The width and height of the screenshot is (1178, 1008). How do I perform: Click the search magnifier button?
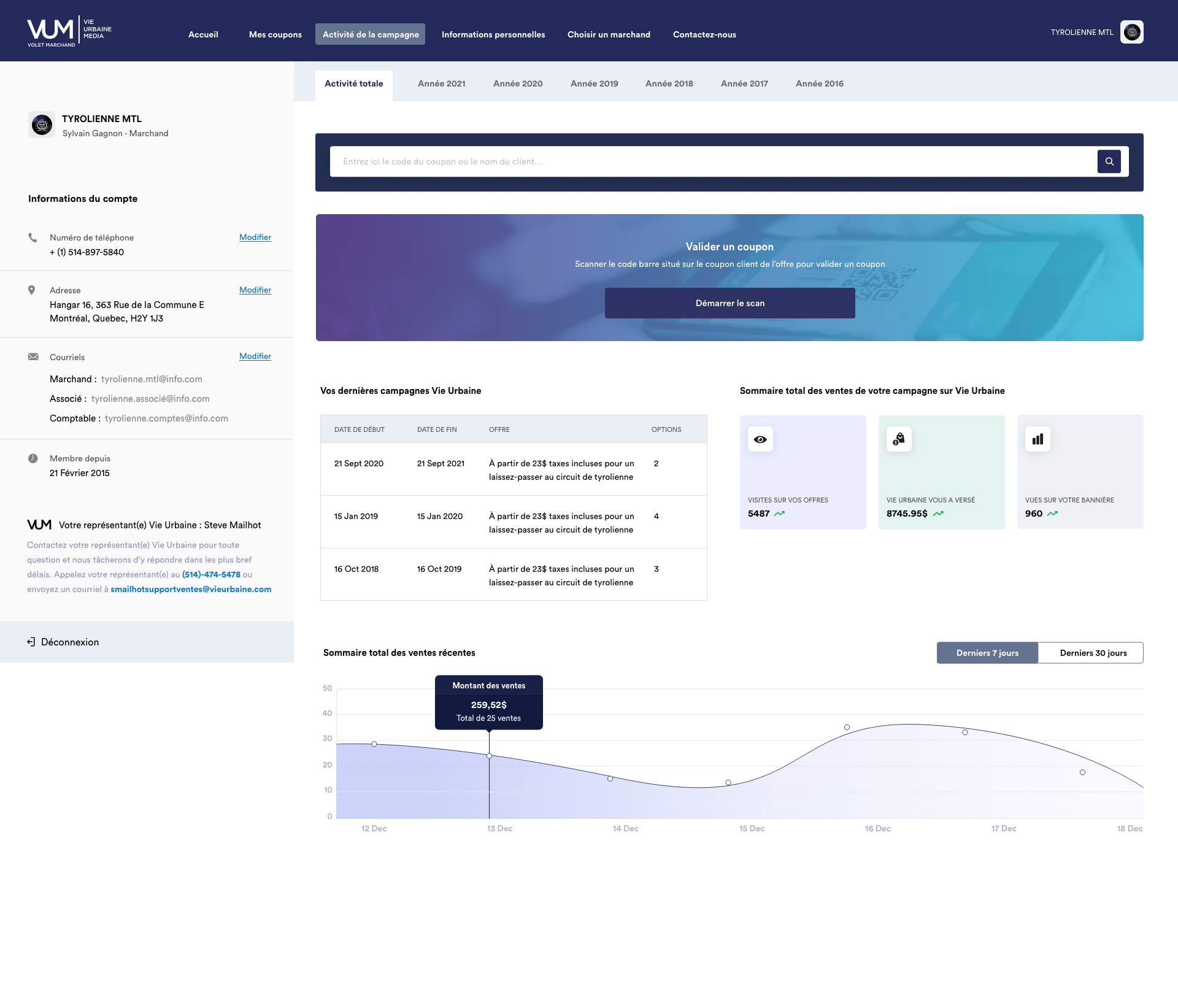(1109, 161)
